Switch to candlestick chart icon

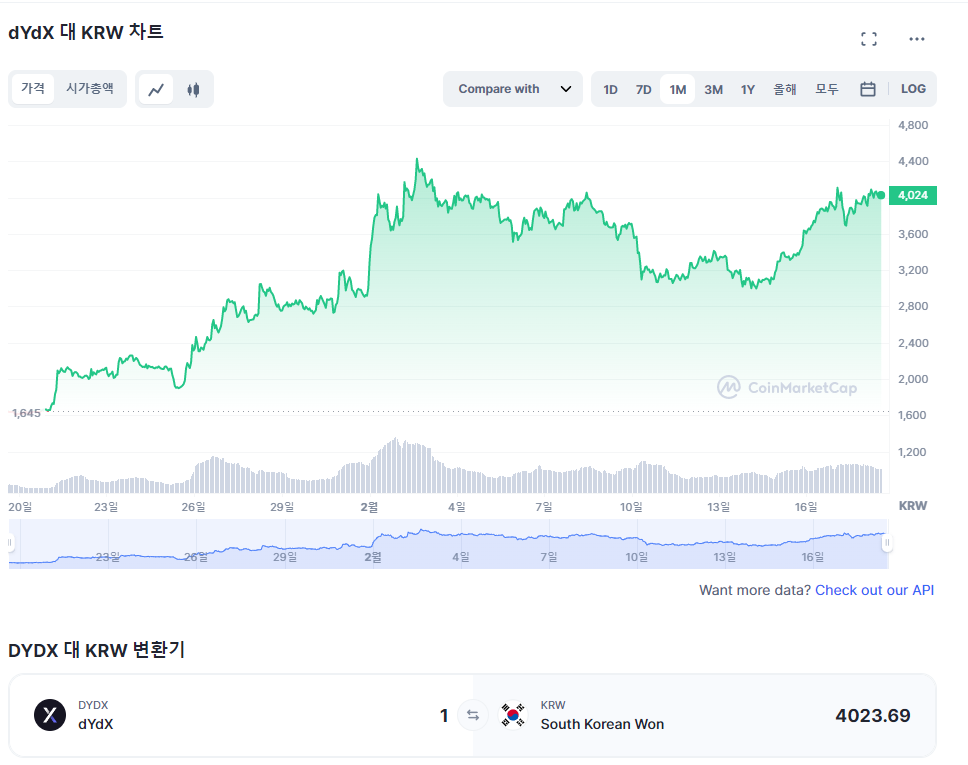point(193,90)
